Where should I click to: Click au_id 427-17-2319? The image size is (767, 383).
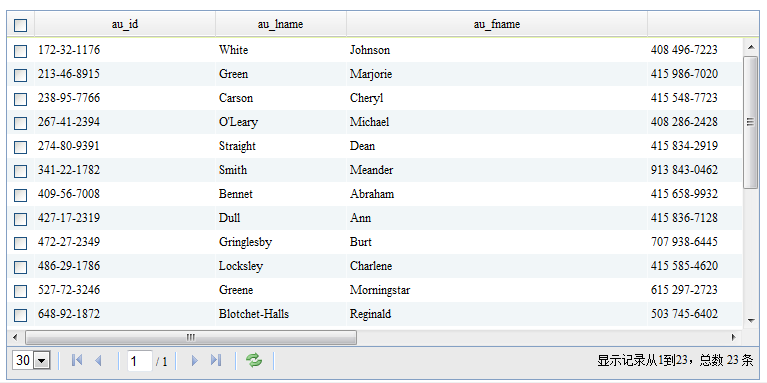69,218
